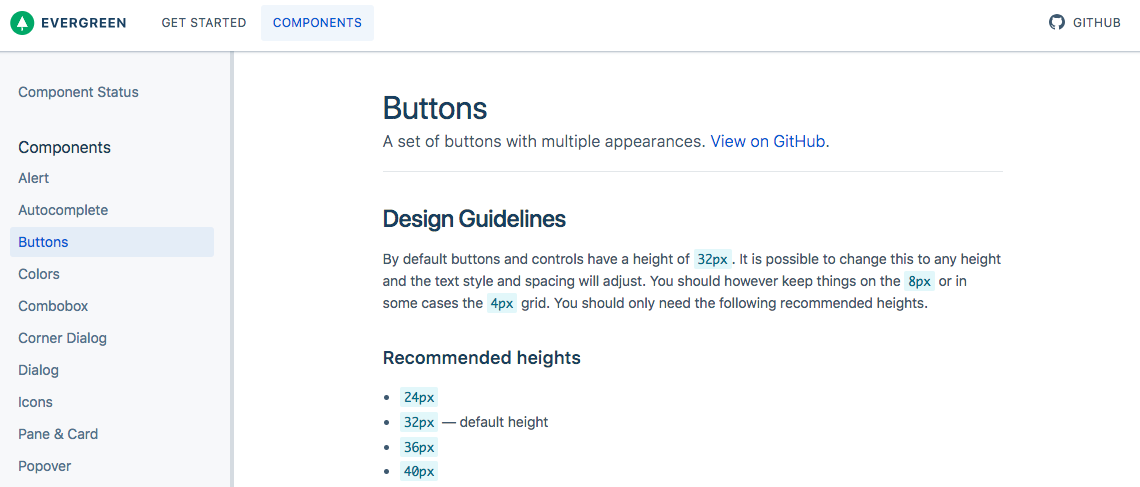The height and width of the screenshot is (487, 1140).
Task: Select the COMPONENTS tab
Action: click(317, 23)
